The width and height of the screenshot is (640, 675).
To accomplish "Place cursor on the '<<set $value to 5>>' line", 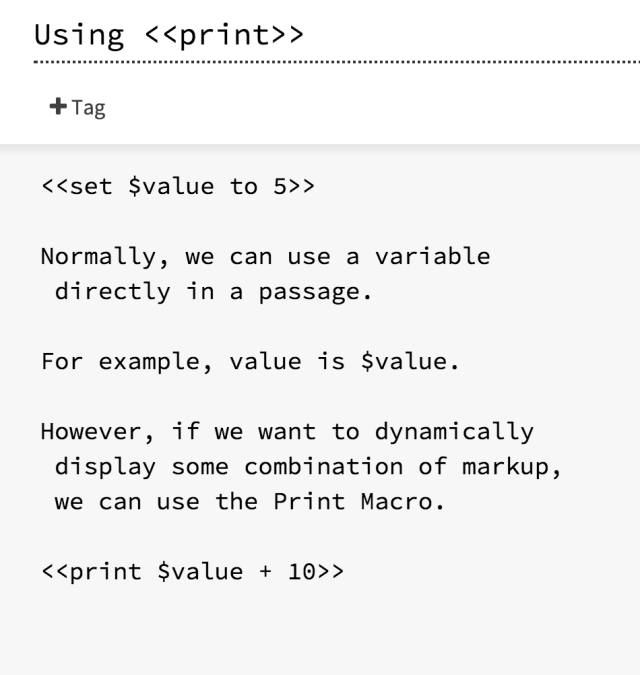I will 178,187.
